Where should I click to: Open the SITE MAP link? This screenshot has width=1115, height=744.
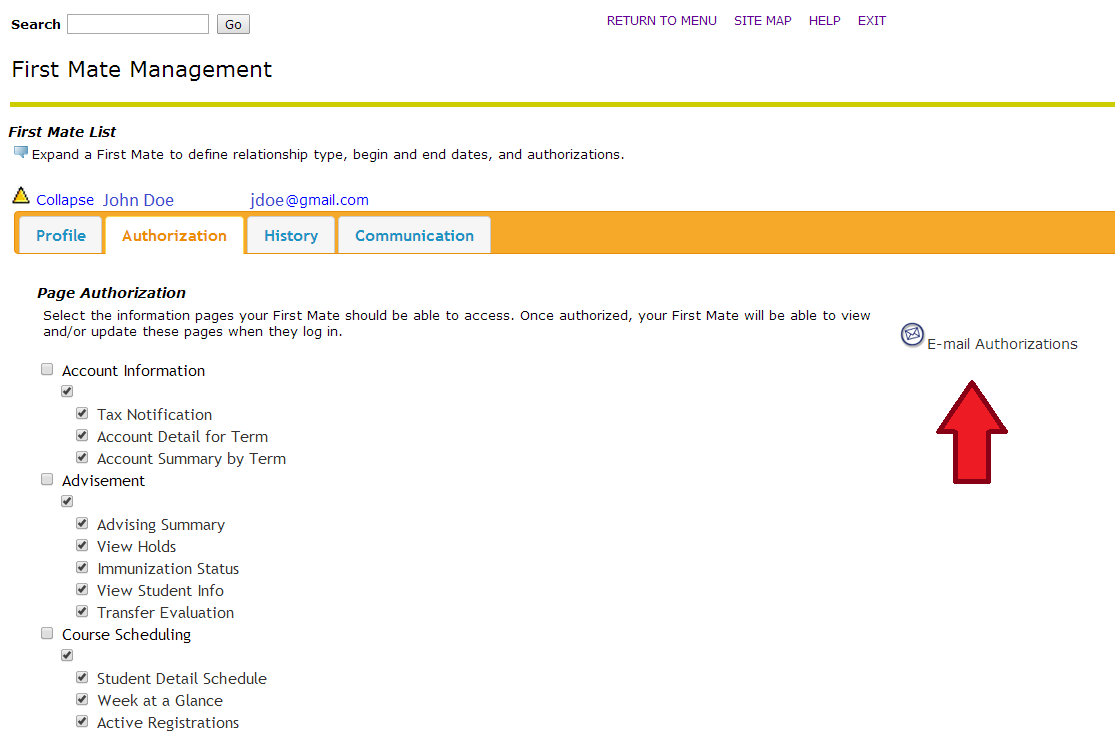tap(762, 21)
